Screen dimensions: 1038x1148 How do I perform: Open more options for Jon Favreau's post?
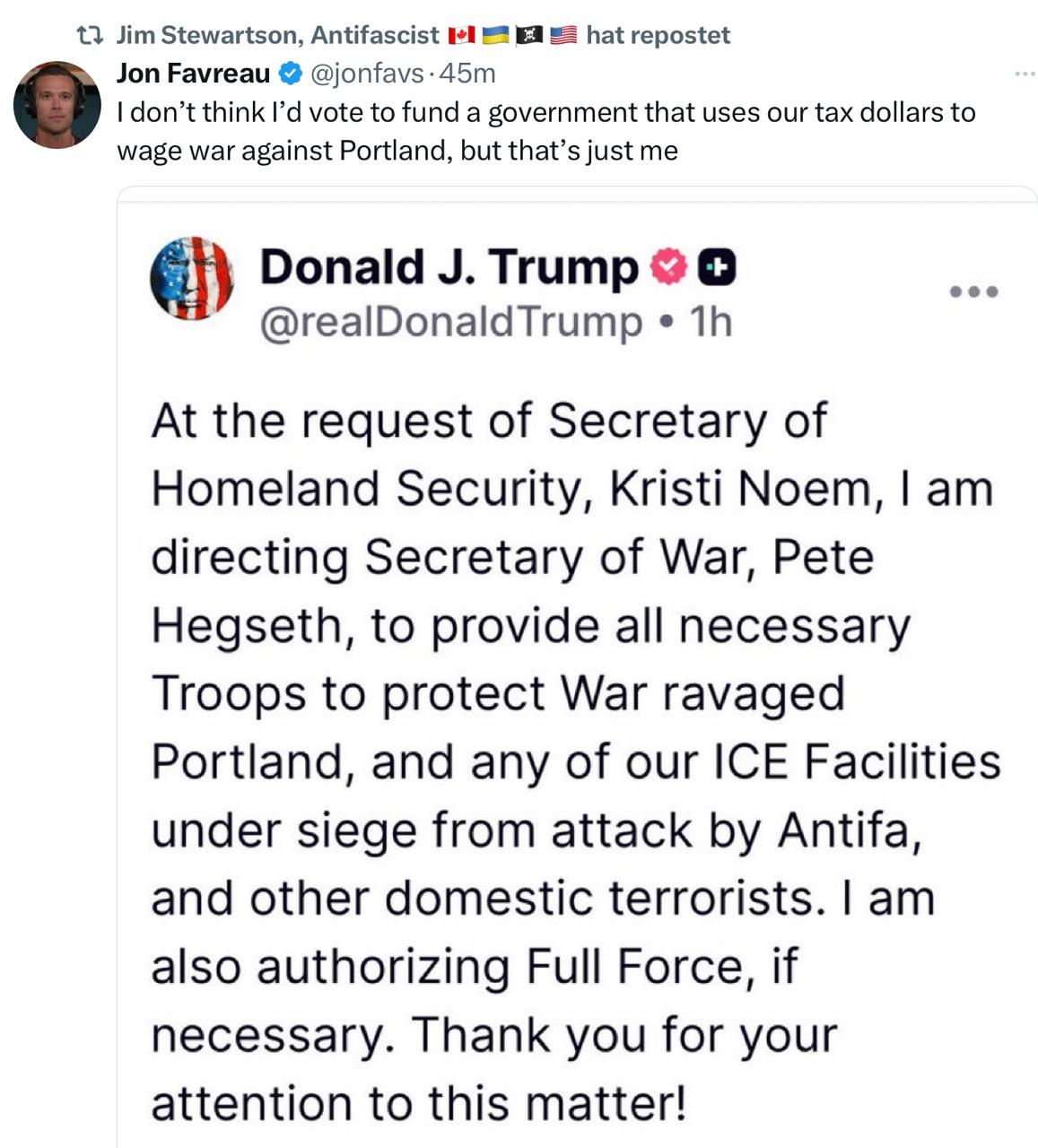[x=1024, y=74]
